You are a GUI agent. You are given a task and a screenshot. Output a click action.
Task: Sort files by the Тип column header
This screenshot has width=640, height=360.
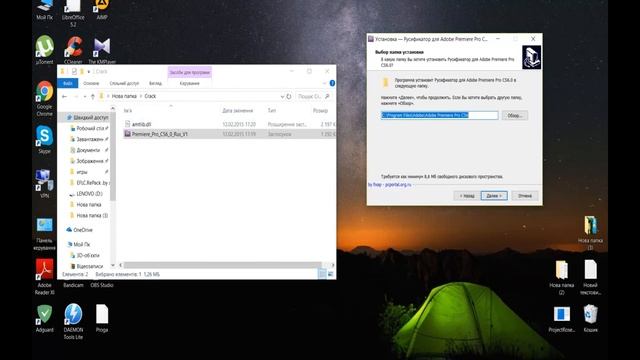pos(272,111)
